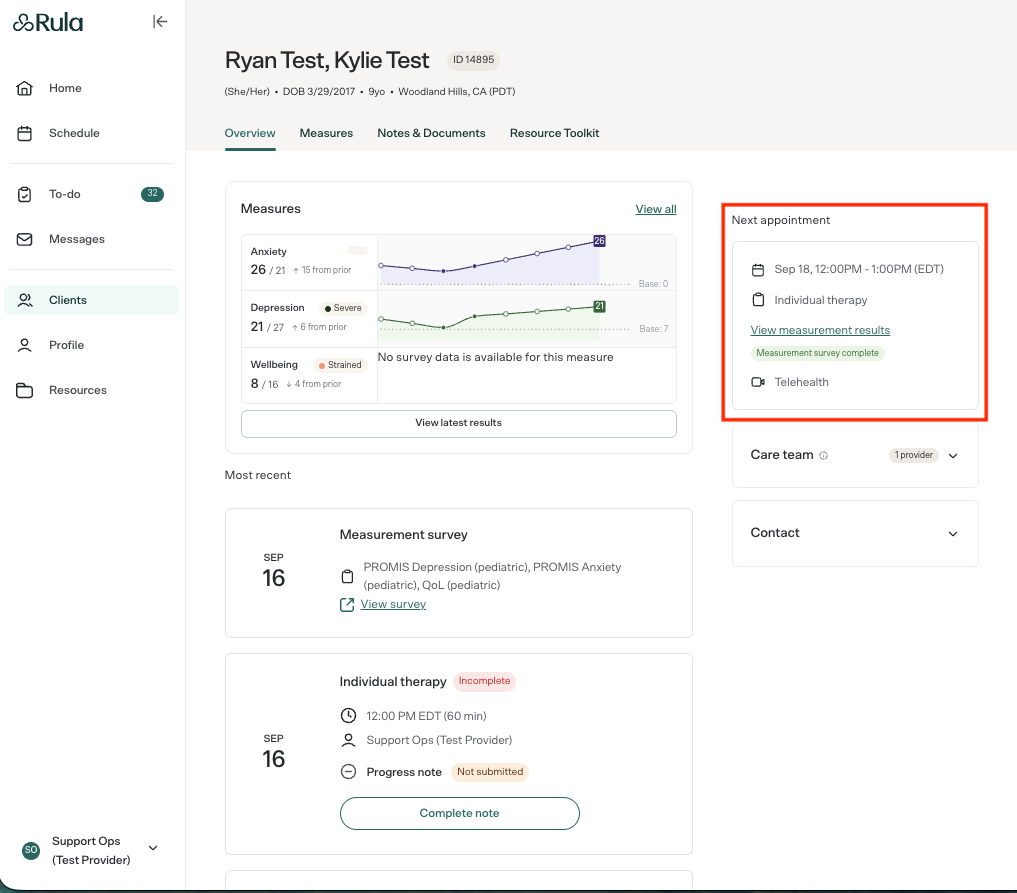
Task: Open the View survey link
Action: click(393, 604)
